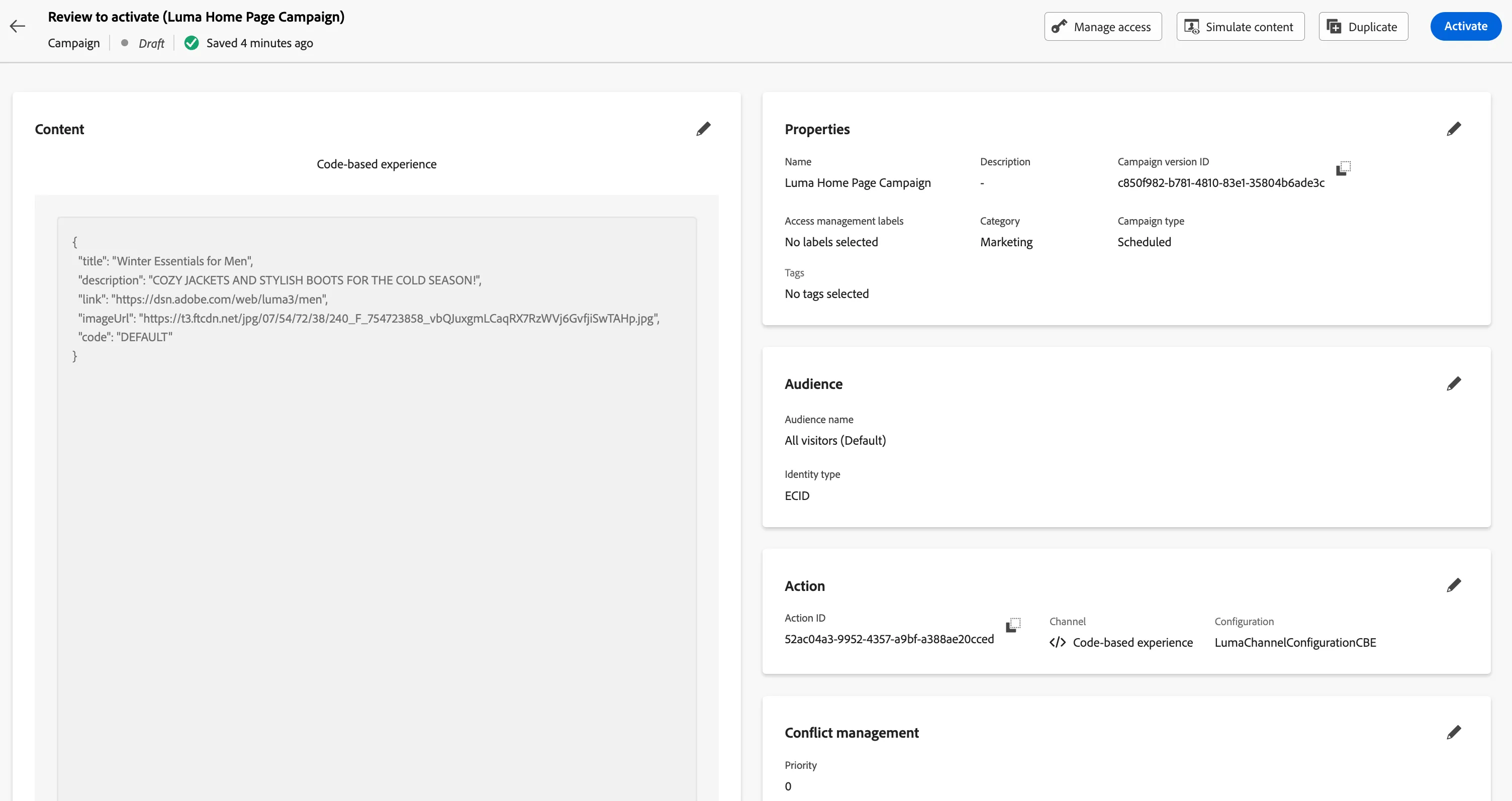Click 'No labels selected' text
This screenshot has height=801, width=1512.
tap(831, 242)
